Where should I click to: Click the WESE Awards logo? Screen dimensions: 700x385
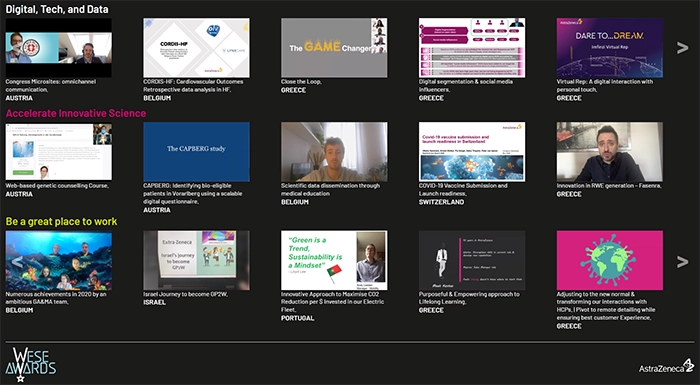coord(31,364)
